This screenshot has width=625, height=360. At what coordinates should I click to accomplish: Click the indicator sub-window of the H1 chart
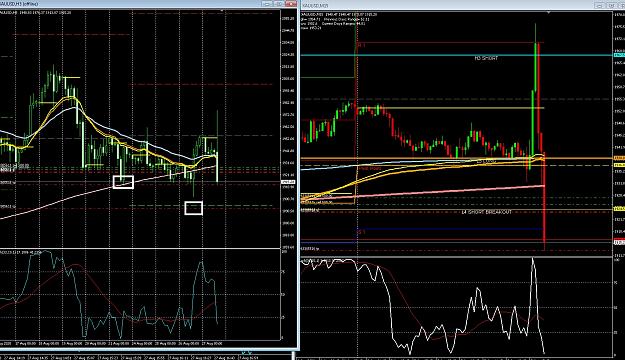pos(140,295)
